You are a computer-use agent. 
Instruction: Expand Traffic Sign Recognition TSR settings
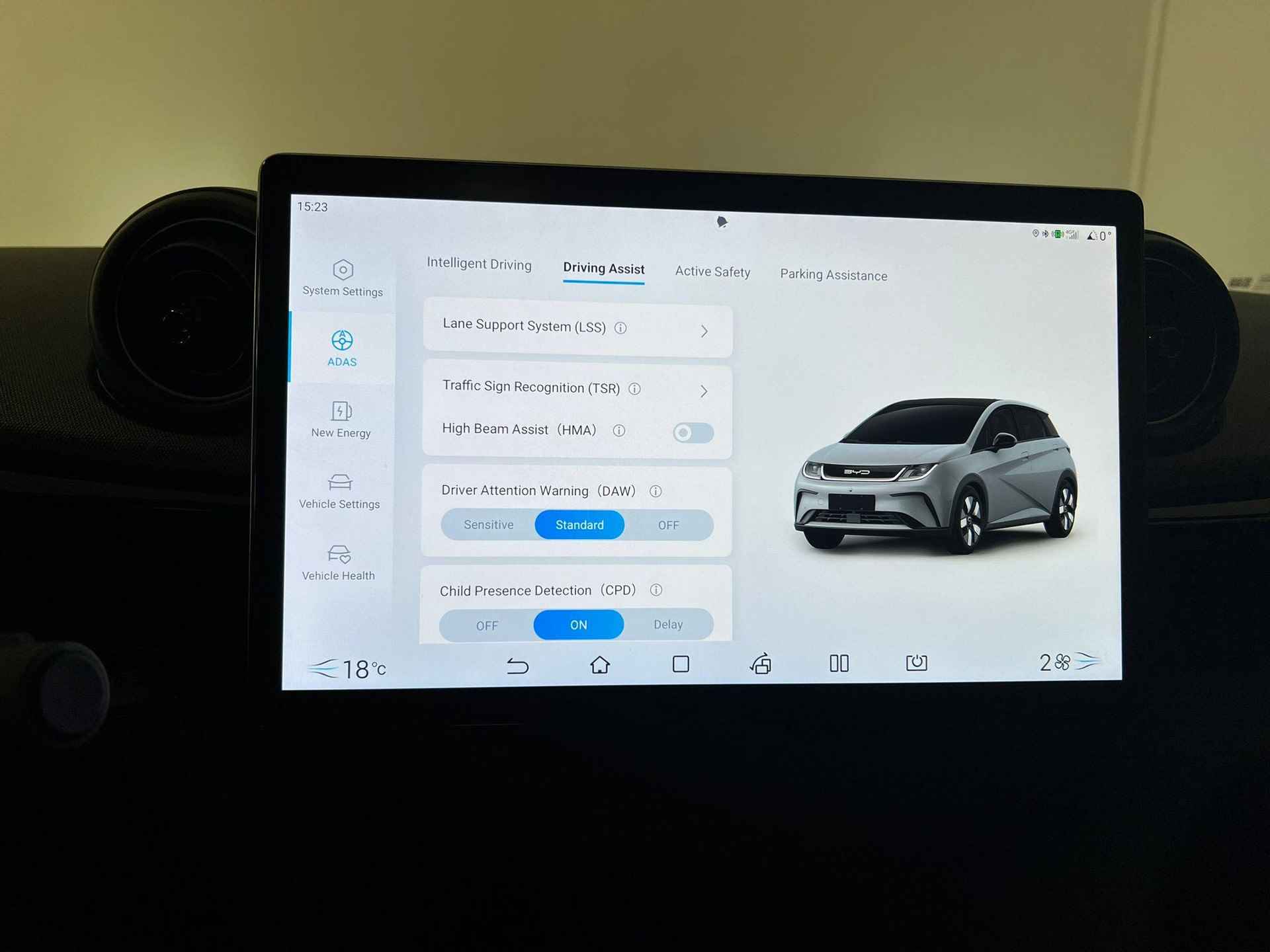[x=705, y=390]
